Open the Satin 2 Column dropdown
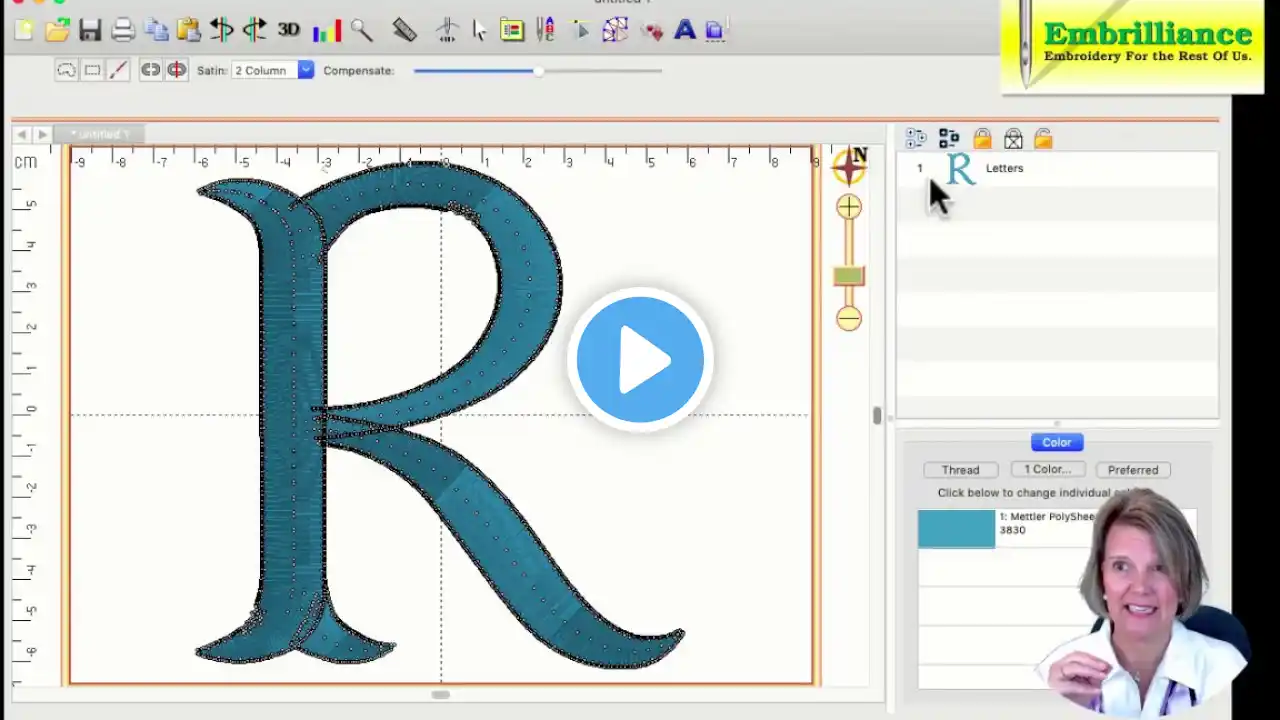1280x720 pixels. pos(273,70)
